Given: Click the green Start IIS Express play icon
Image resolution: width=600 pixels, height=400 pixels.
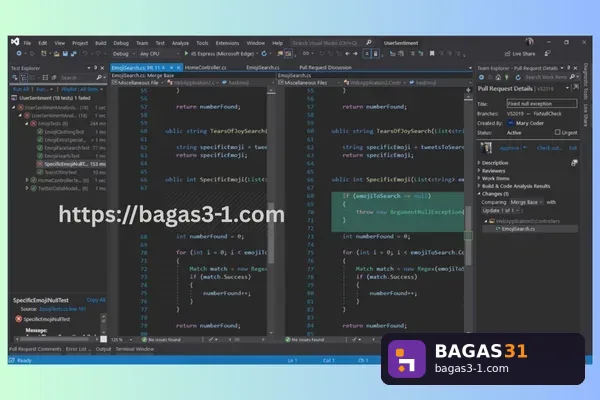Looking at the screenshot, I should (186, 54).
